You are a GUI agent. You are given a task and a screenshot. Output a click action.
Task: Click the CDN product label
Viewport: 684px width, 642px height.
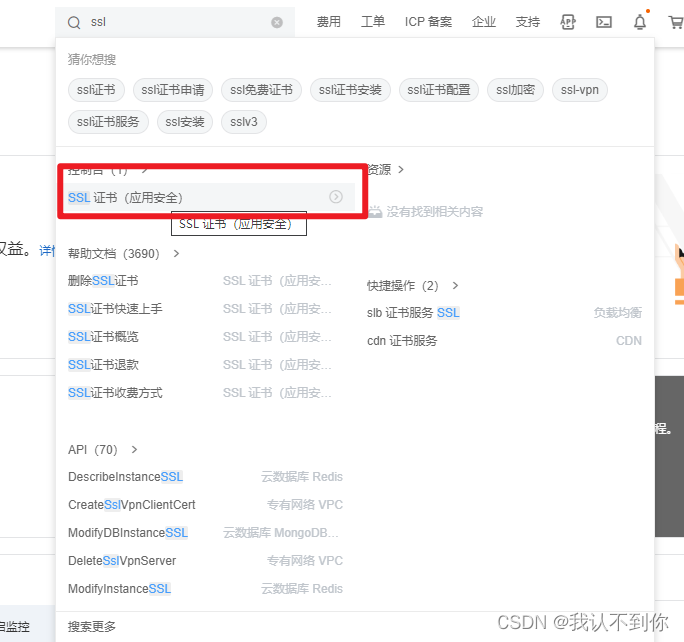point(629,341)
